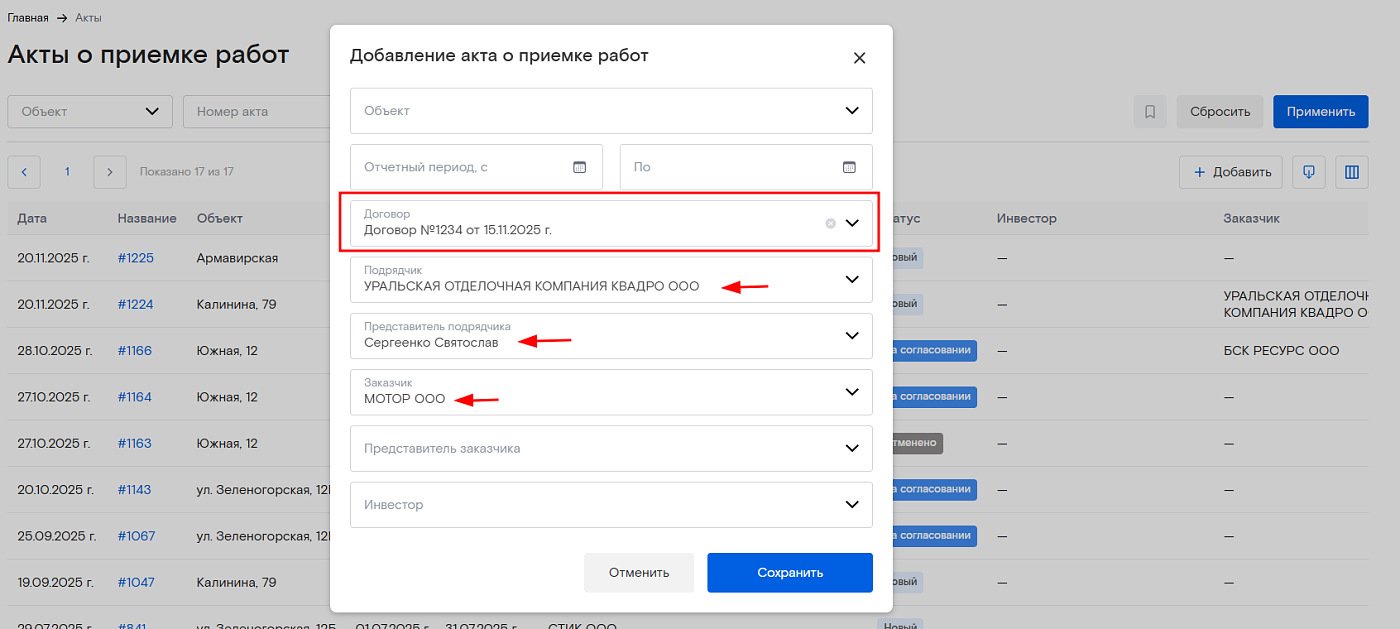Screen dimensions: 1400x629
Task: Open the Представитель заказчика dropdown
Action: (x=851, y=448)
